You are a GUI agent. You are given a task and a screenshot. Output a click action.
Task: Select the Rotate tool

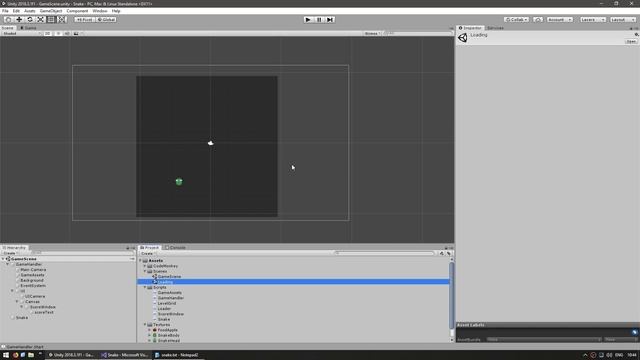click(30, 20)
